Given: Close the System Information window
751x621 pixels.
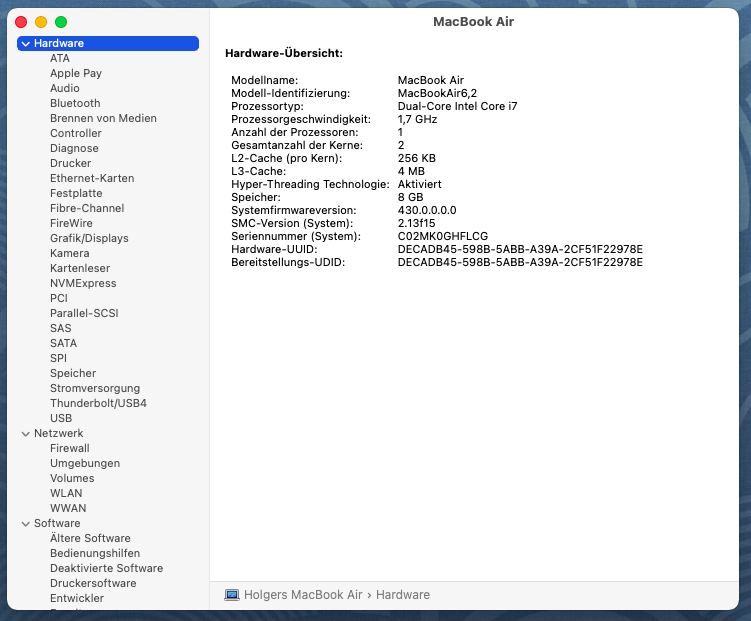Looking at the screenshot, I should pos(21,22).
